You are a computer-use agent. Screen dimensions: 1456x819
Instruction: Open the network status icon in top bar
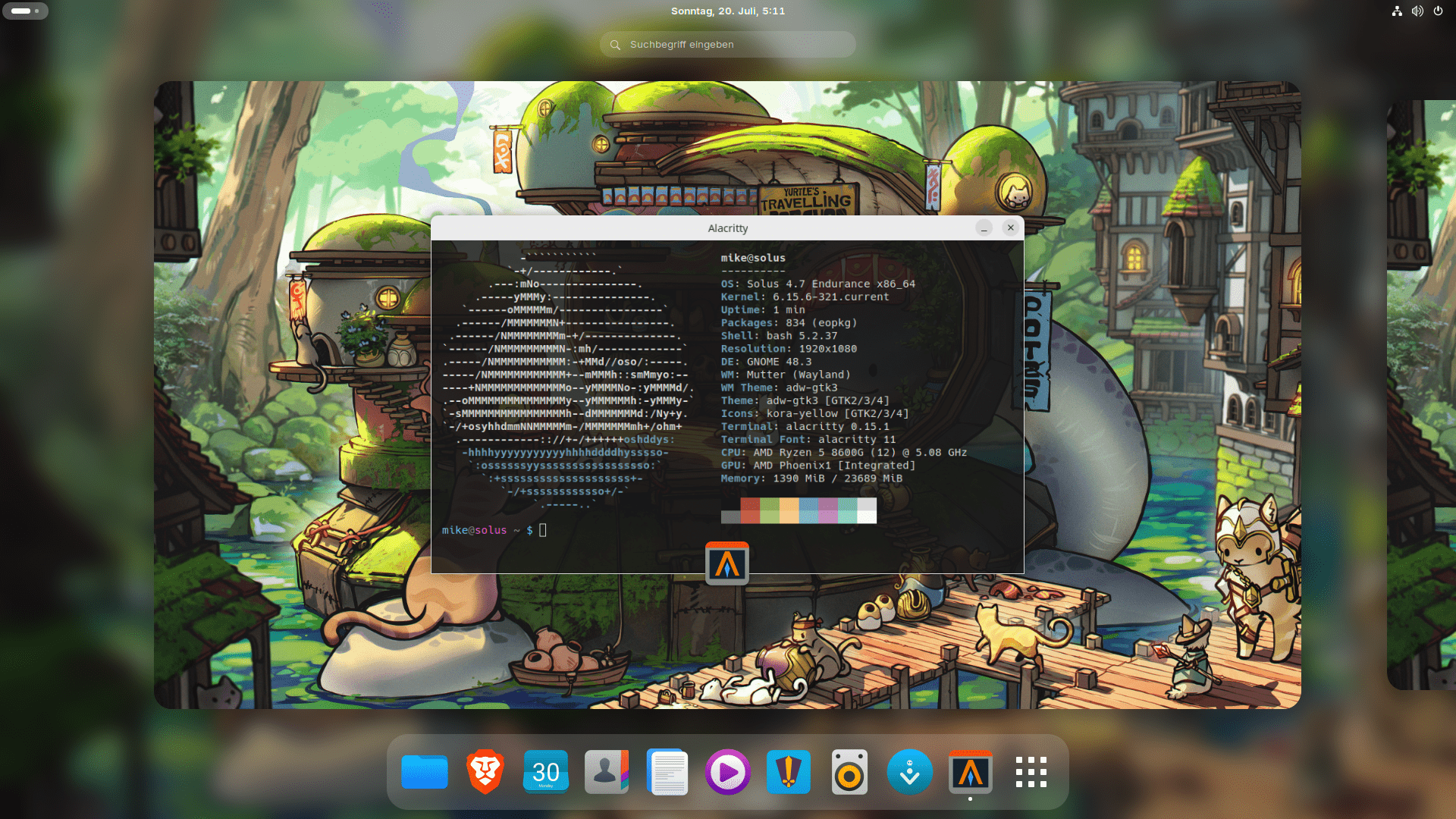tap(1397, 11)
